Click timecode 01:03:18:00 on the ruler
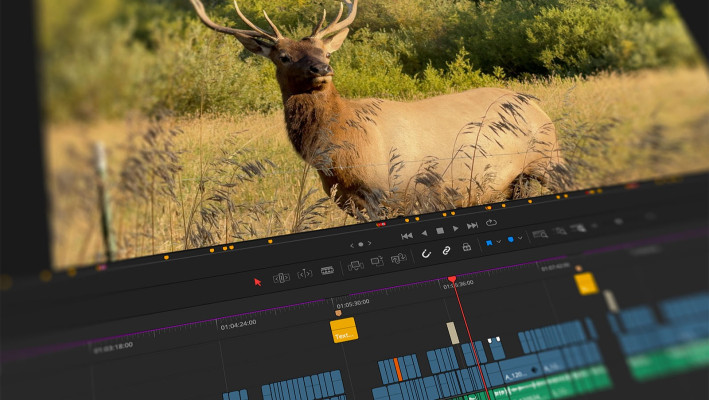The width and height of the screenshot is (709, 400). 113,347
